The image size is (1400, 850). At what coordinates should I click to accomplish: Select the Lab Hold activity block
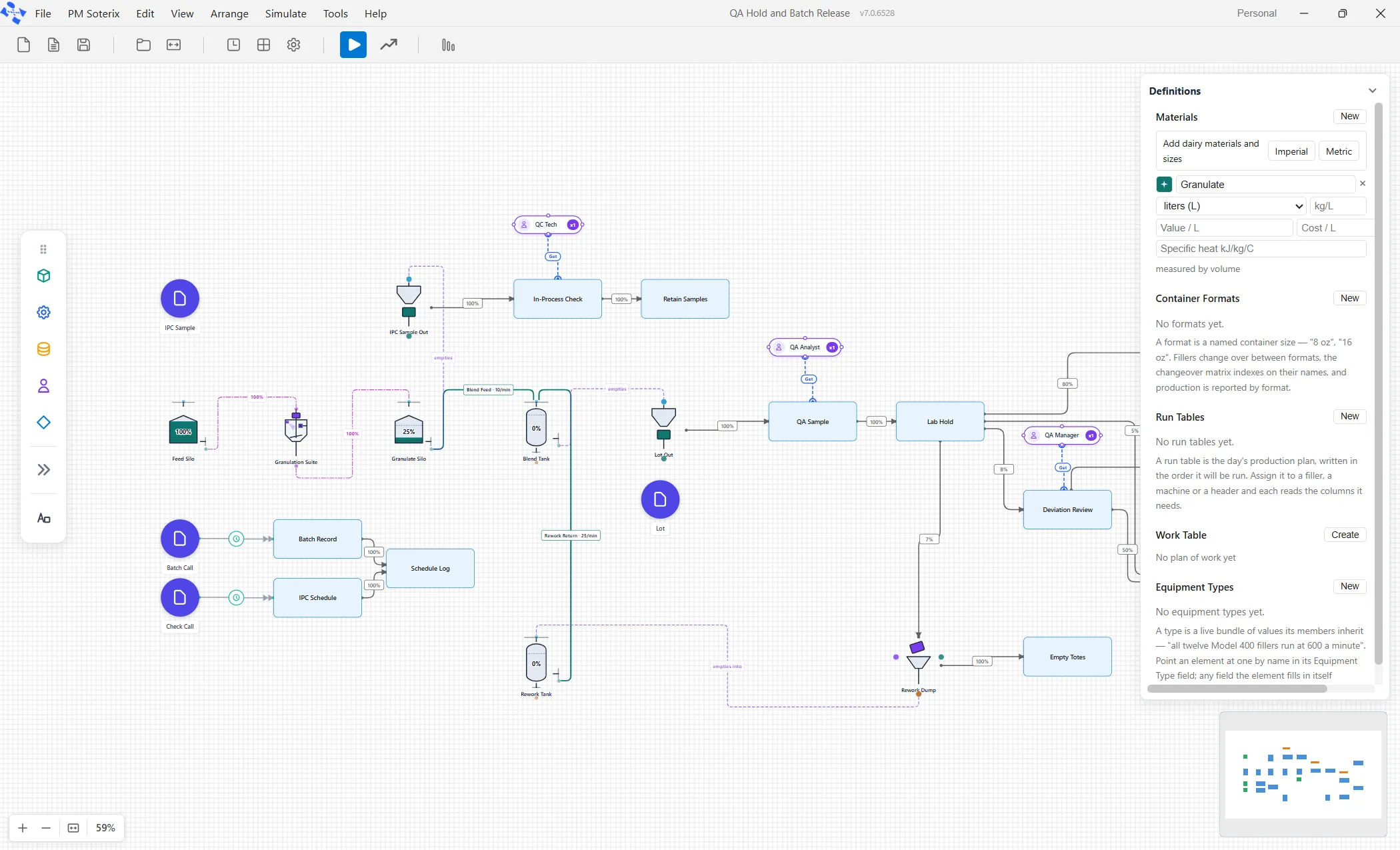coord(940,421)
